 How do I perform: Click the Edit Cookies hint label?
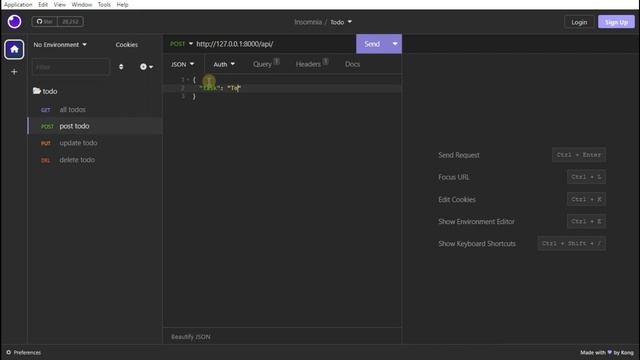457,200
